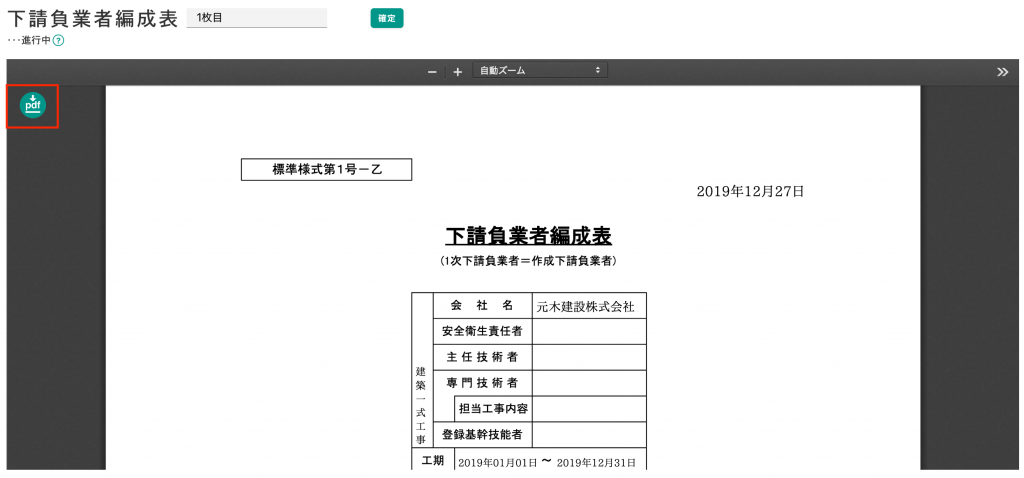The height and width of the screenshot is (478, 1024).
Task: Click the empty 専門技術者 value cell
Action: click(x=589, y=382)
